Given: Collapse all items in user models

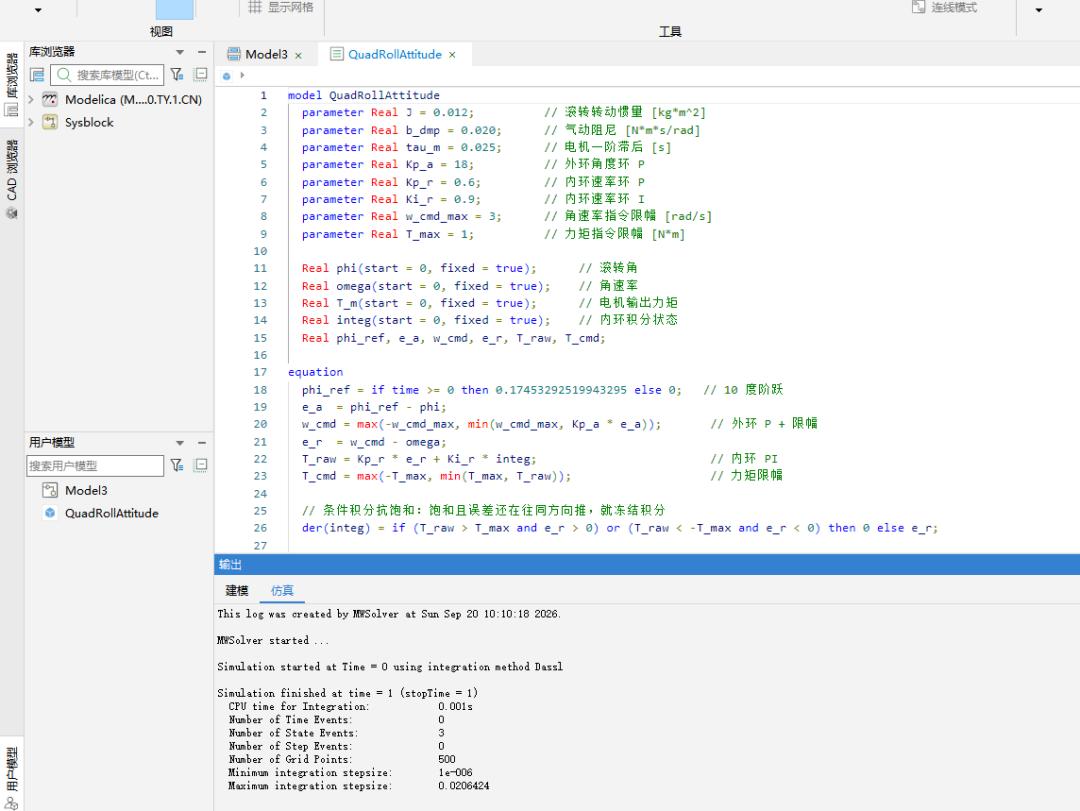Looking at the screenshot, I should pos(201,466).
